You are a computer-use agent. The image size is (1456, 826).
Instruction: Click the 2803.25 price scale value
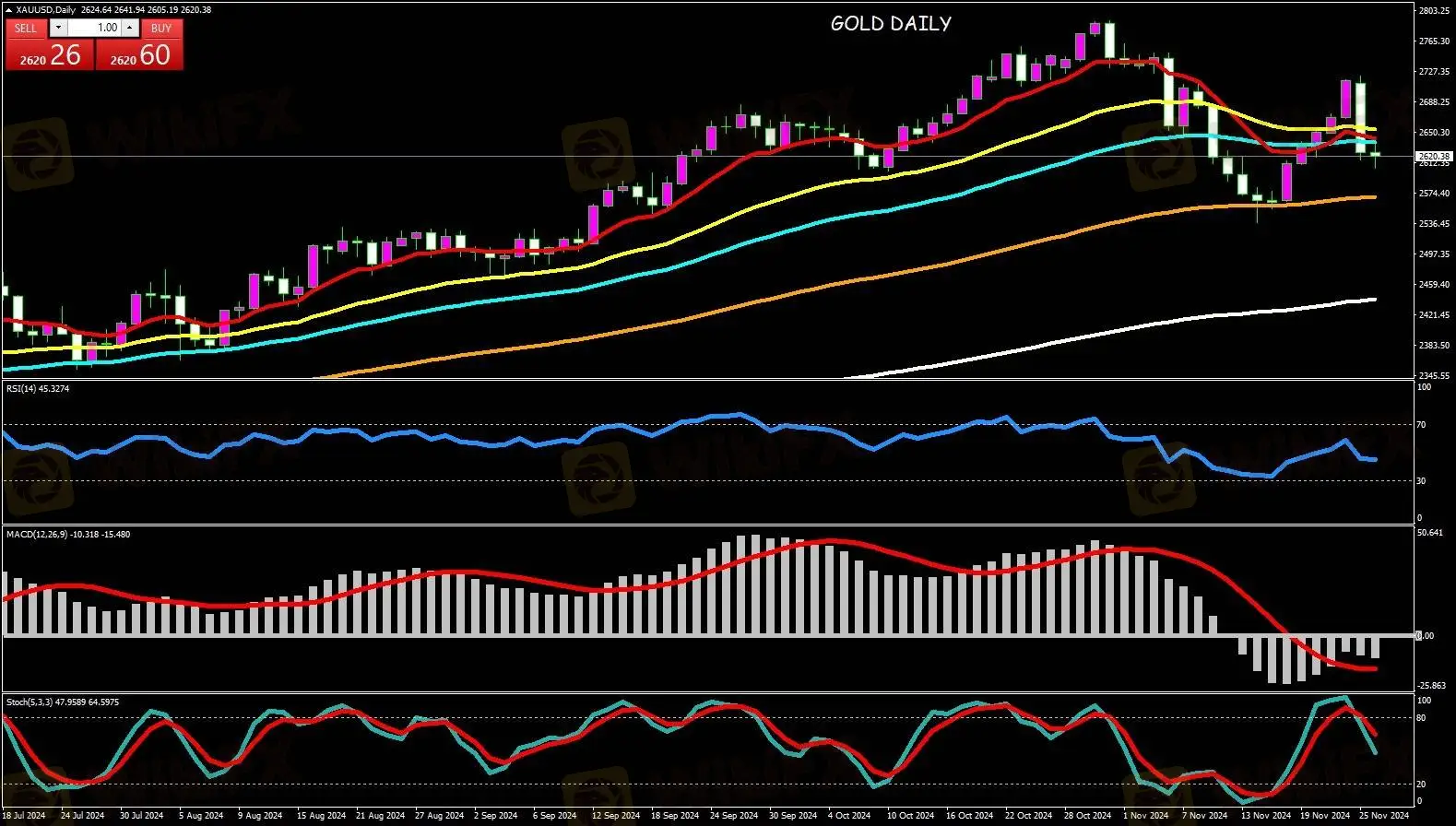pos(1435,11)
